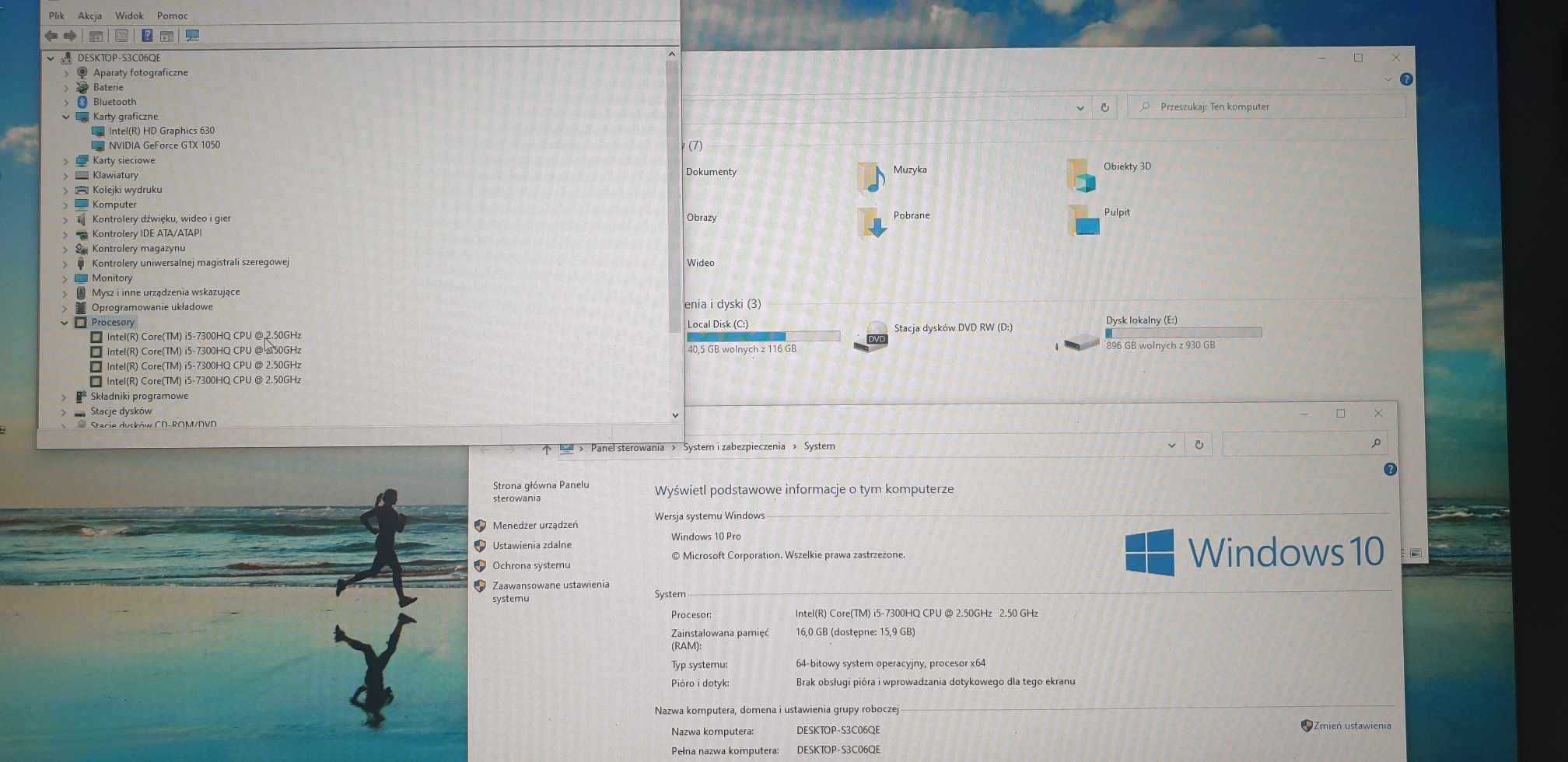Expand the Karty sieciowe category

(65, 161)
